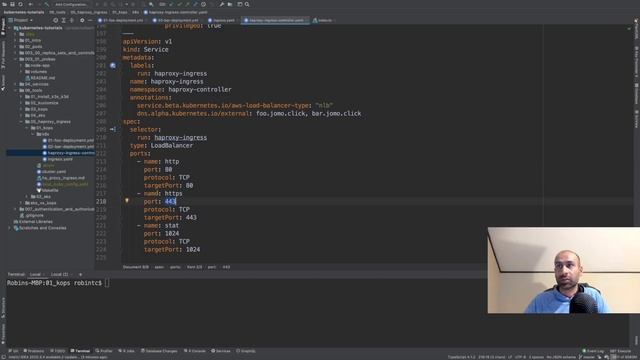640x360 pixels.
Task: Click 'ports' in the editor breadcrumb bar
Action: [x=175, y=267]
